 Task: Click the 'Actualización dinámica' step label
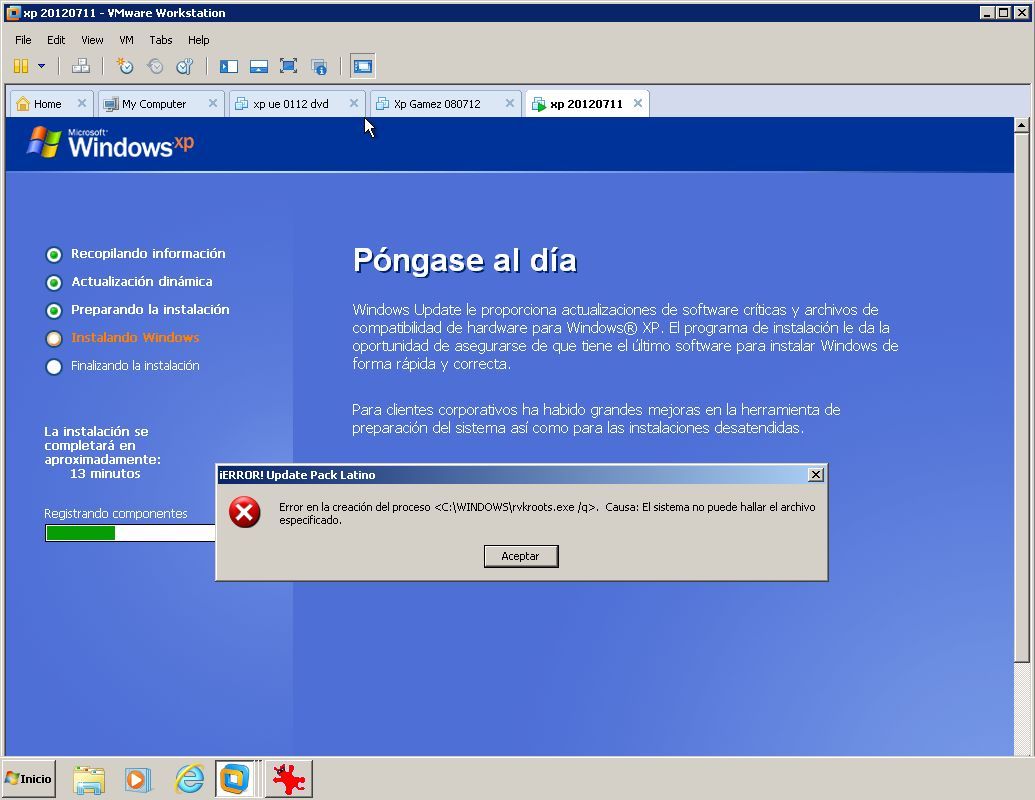point(142,281)
